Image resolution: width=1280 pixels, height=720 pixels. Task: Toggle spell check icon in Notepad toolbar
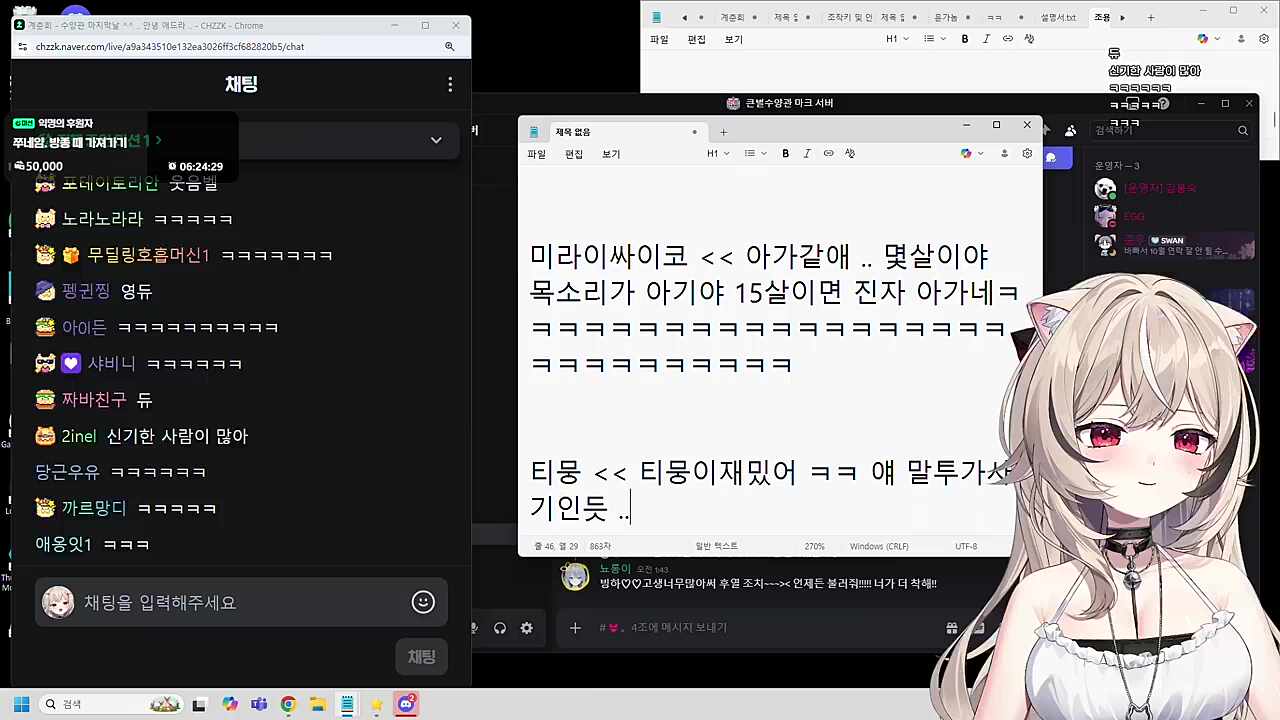pos(849,153)
